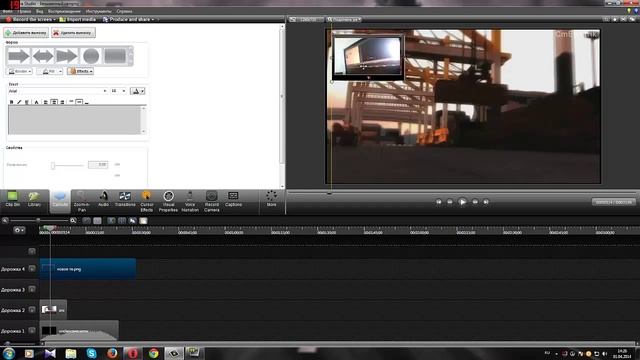Play the preview video
The height and width of the screenshot is (360, 640).
(462, 202)
